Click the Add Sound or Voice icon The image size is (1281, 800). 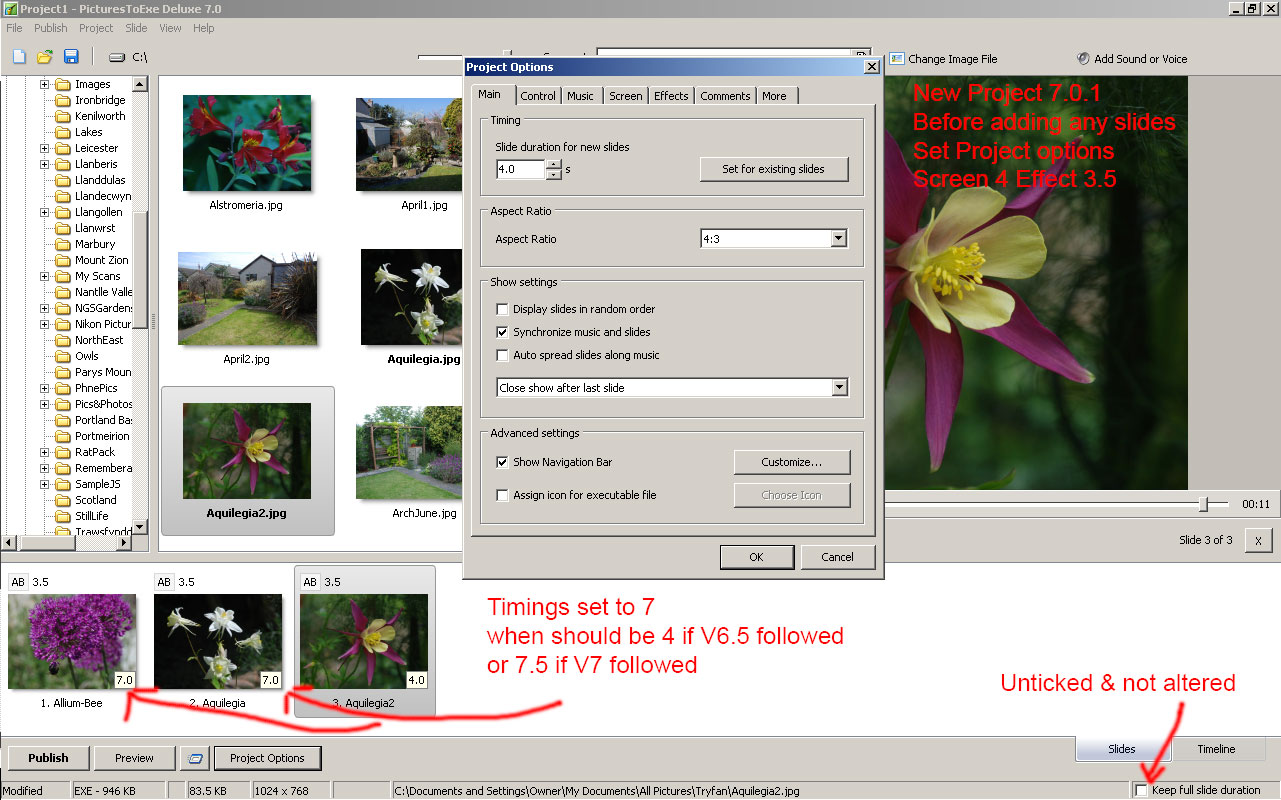tap(1083, 59)
